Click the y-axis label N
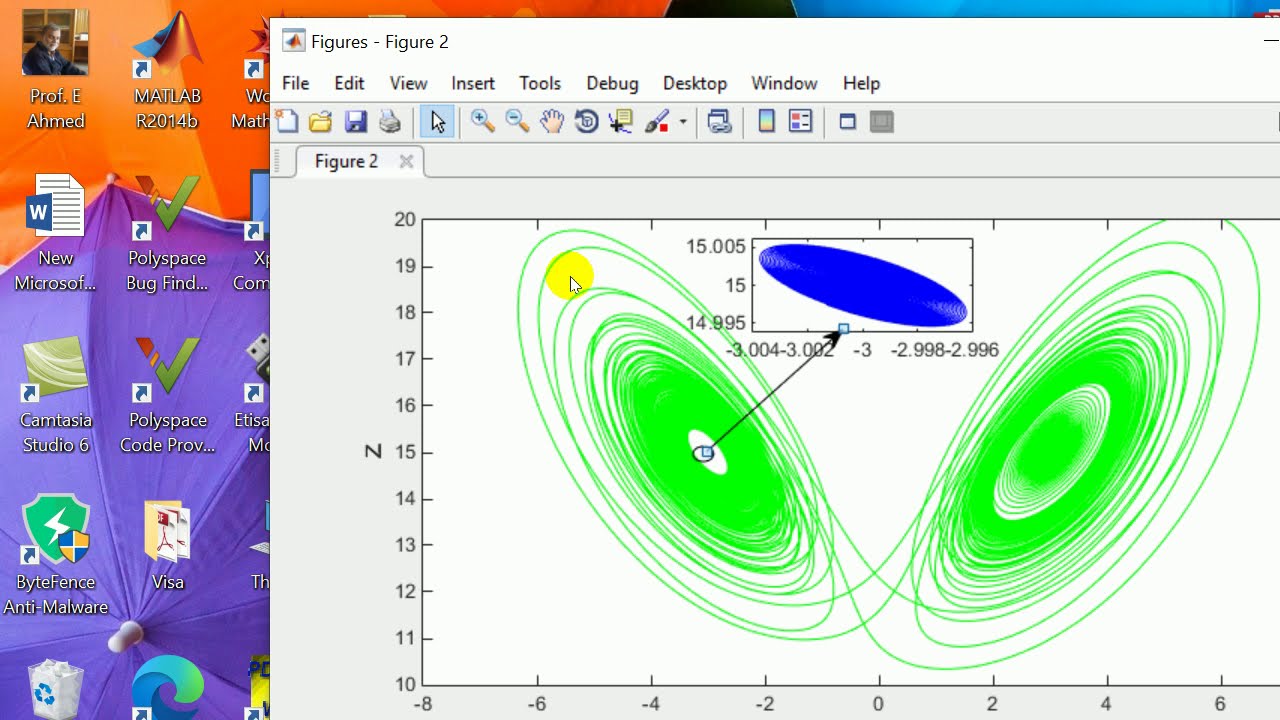1280x720 pixels. 373,452
